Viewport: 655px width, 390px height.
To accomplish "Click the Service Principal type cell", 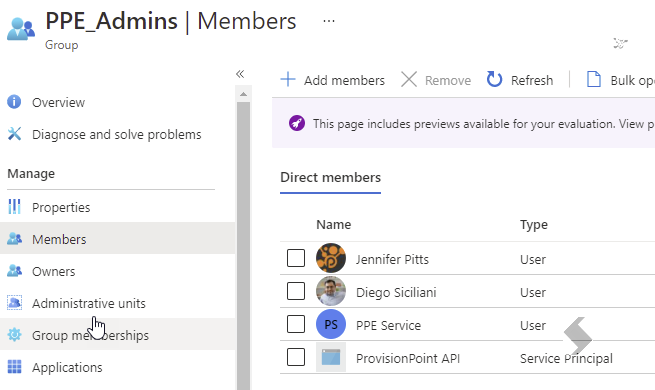I will click(566, 358).
